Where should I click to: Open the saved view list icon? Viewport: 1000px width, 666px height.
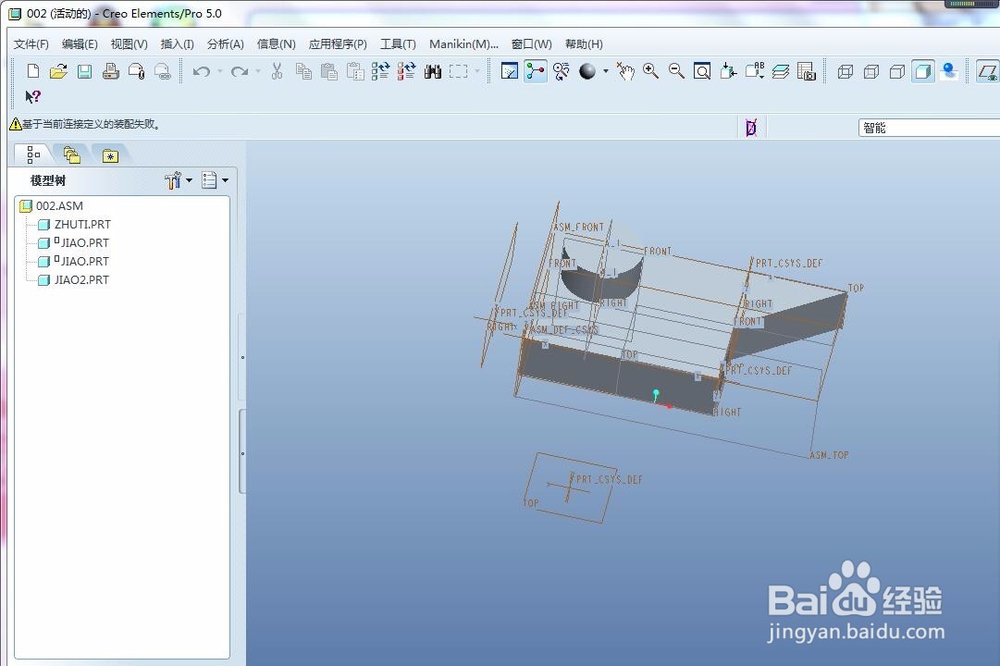(754, 71)
